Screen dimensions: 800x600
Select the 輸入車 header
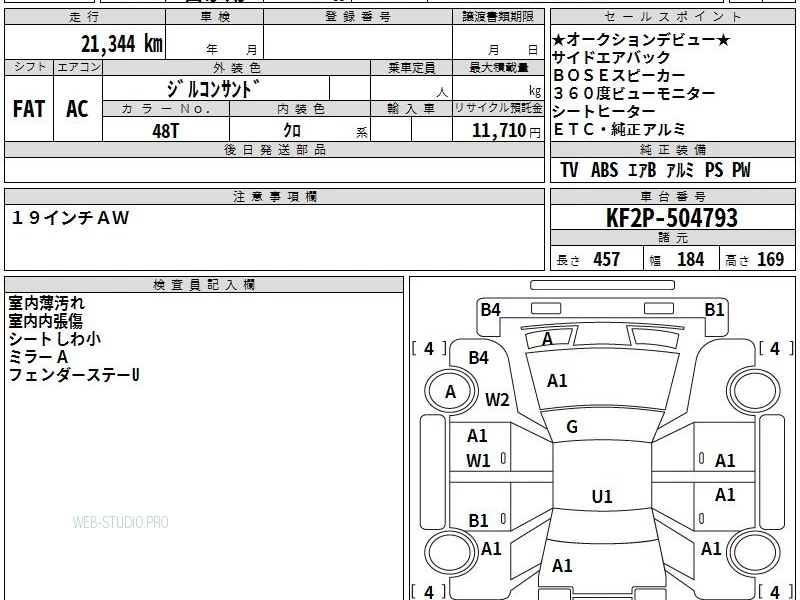click(412, 109)
